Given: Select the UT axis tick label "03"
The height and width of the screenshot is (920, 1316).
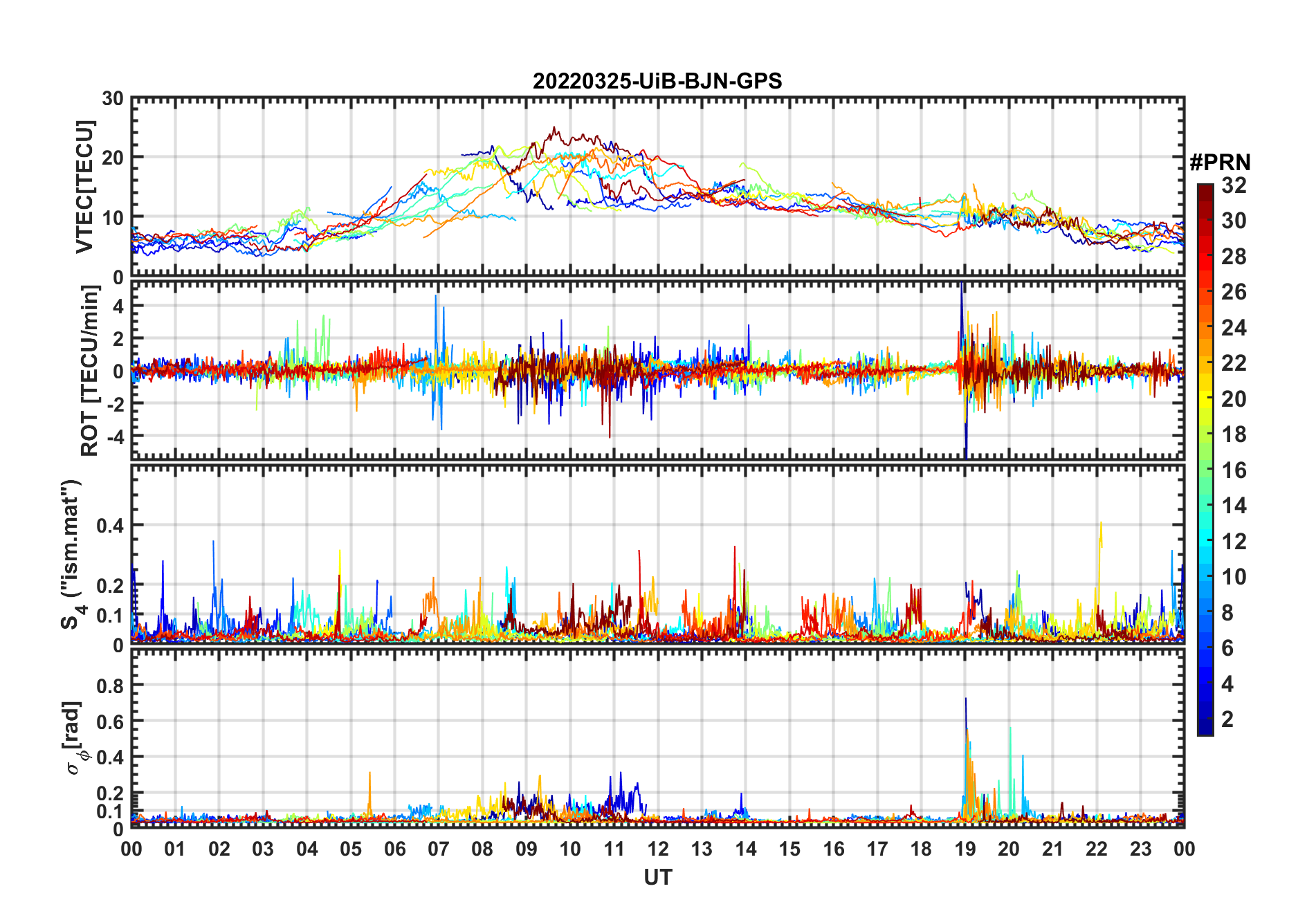Looking at the screenshot, I should tap(263, 849).
